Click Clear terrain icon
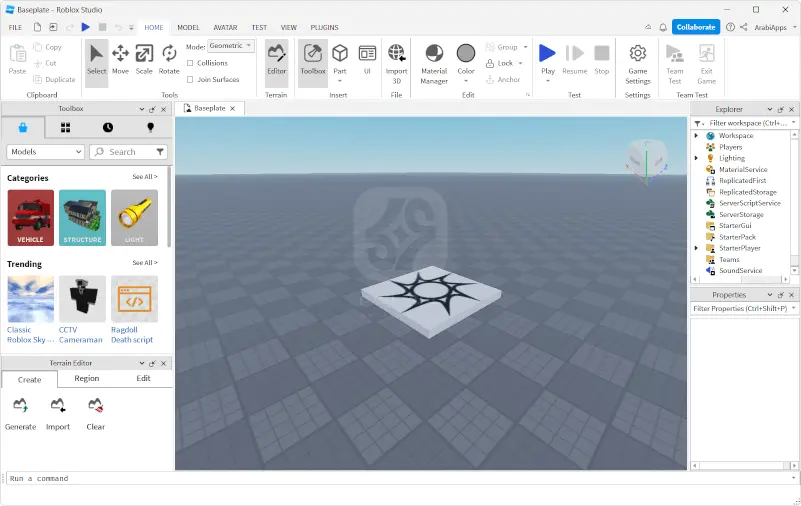The width and height of the screenshot is (801, 506). tap(96, 405)
